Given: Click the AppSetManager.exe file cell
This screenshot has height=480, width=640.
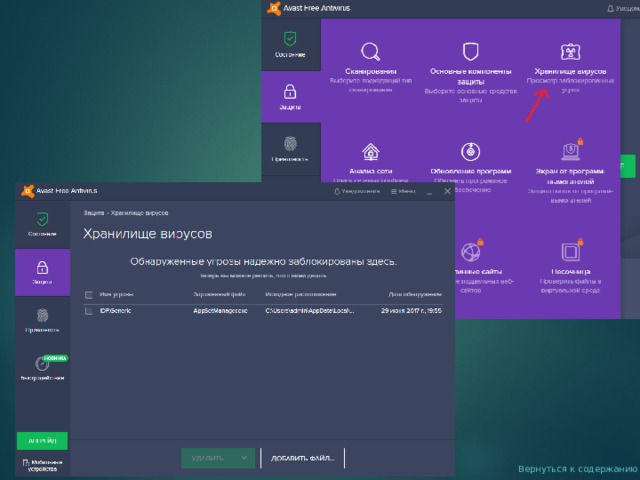Looking at the screenshot, I should point(220,311).
